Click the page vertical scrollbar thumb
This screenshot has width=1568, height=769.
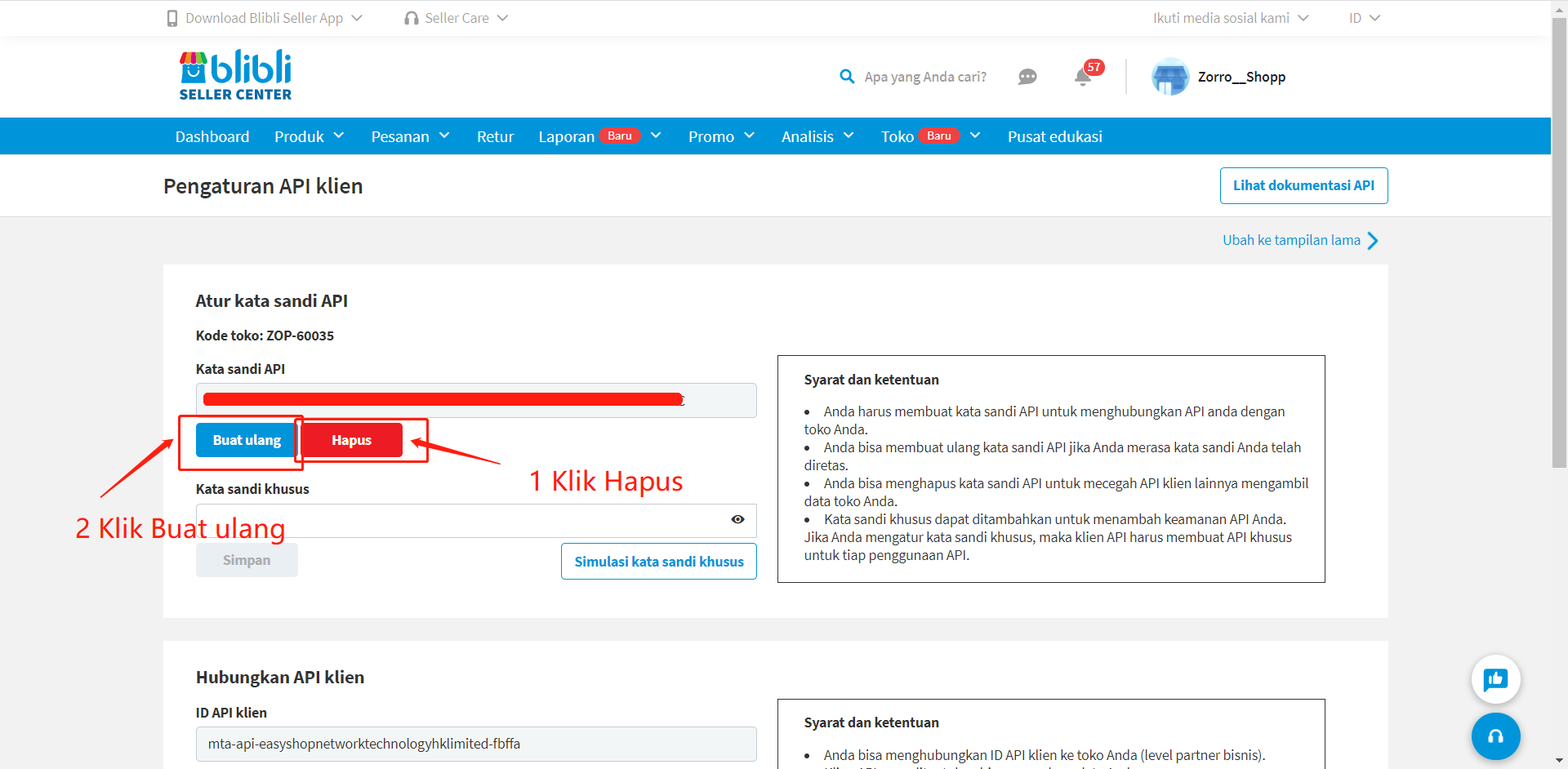[1559, 245]
